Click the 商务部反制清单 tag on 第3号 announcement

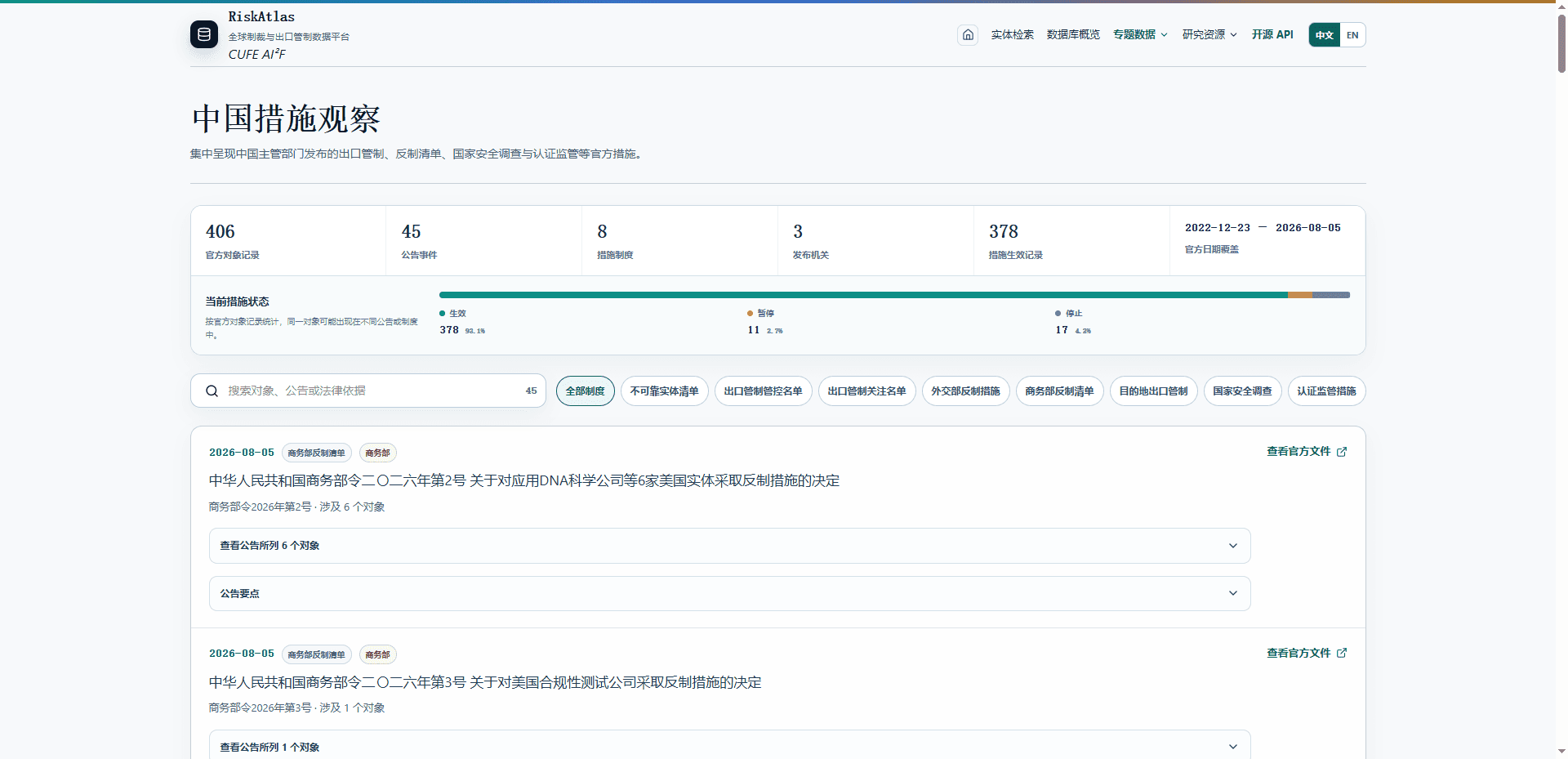click(317, 654)
